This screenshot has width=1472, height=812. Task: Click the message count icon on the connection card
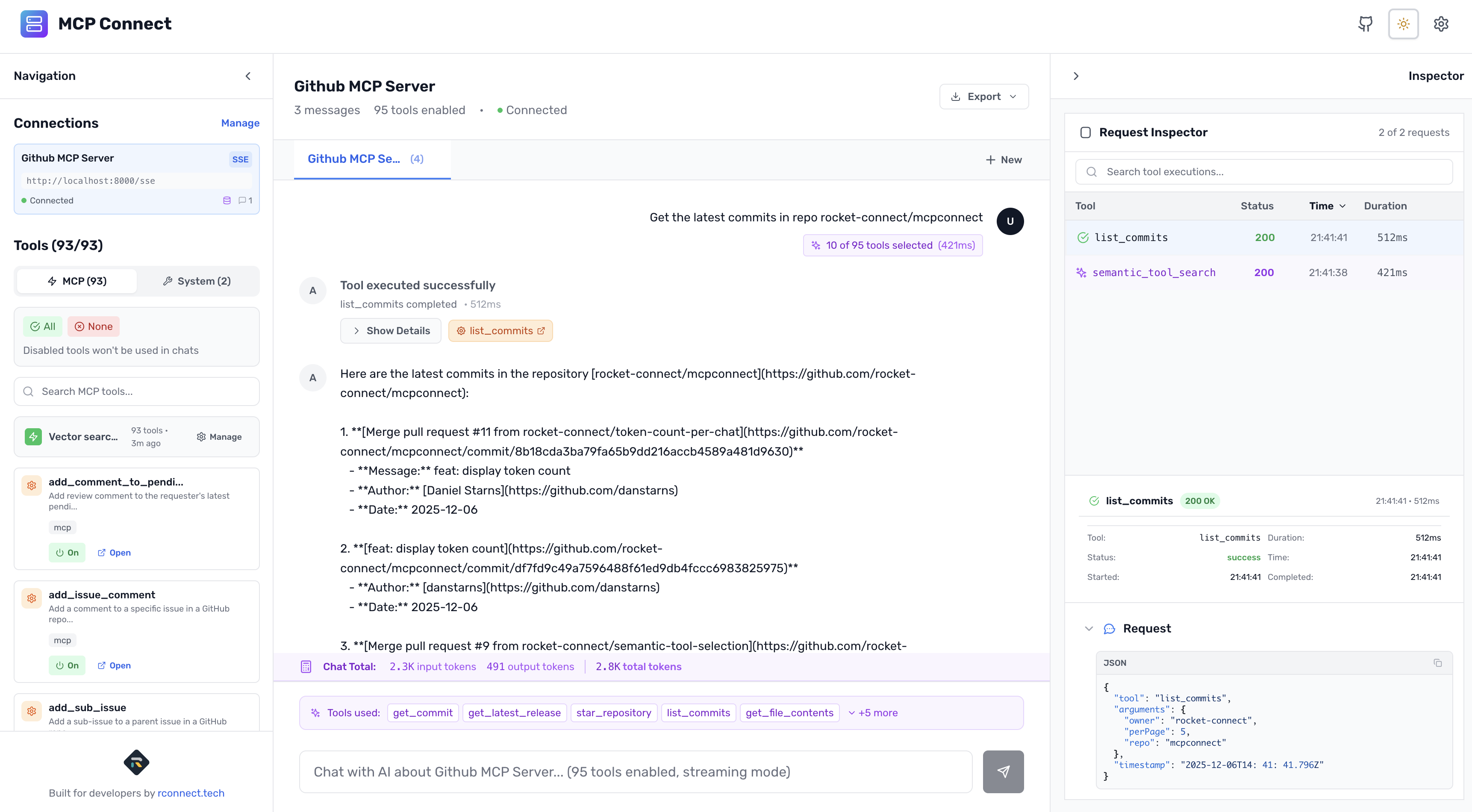243,200
